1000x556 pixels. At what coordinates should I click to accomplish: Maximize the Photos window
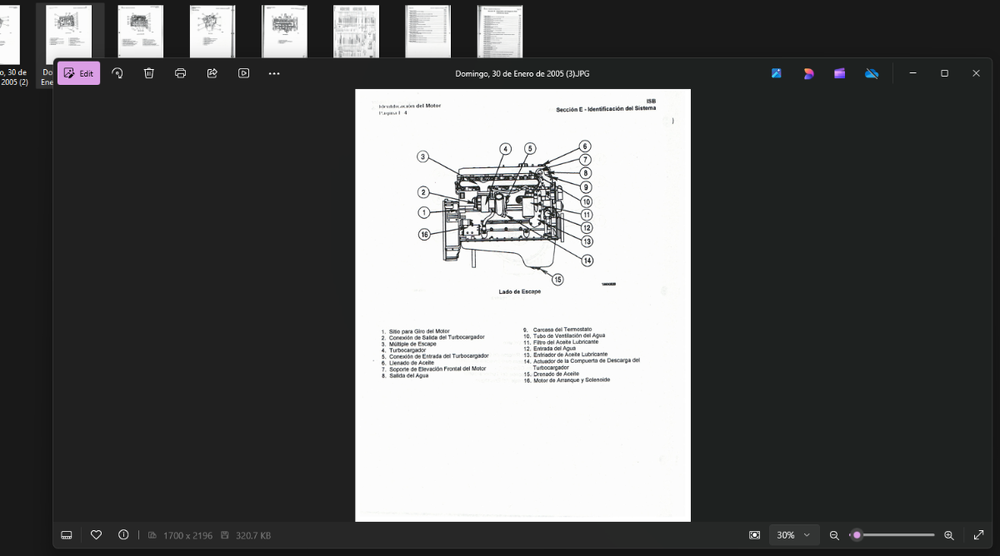(945, 73)
